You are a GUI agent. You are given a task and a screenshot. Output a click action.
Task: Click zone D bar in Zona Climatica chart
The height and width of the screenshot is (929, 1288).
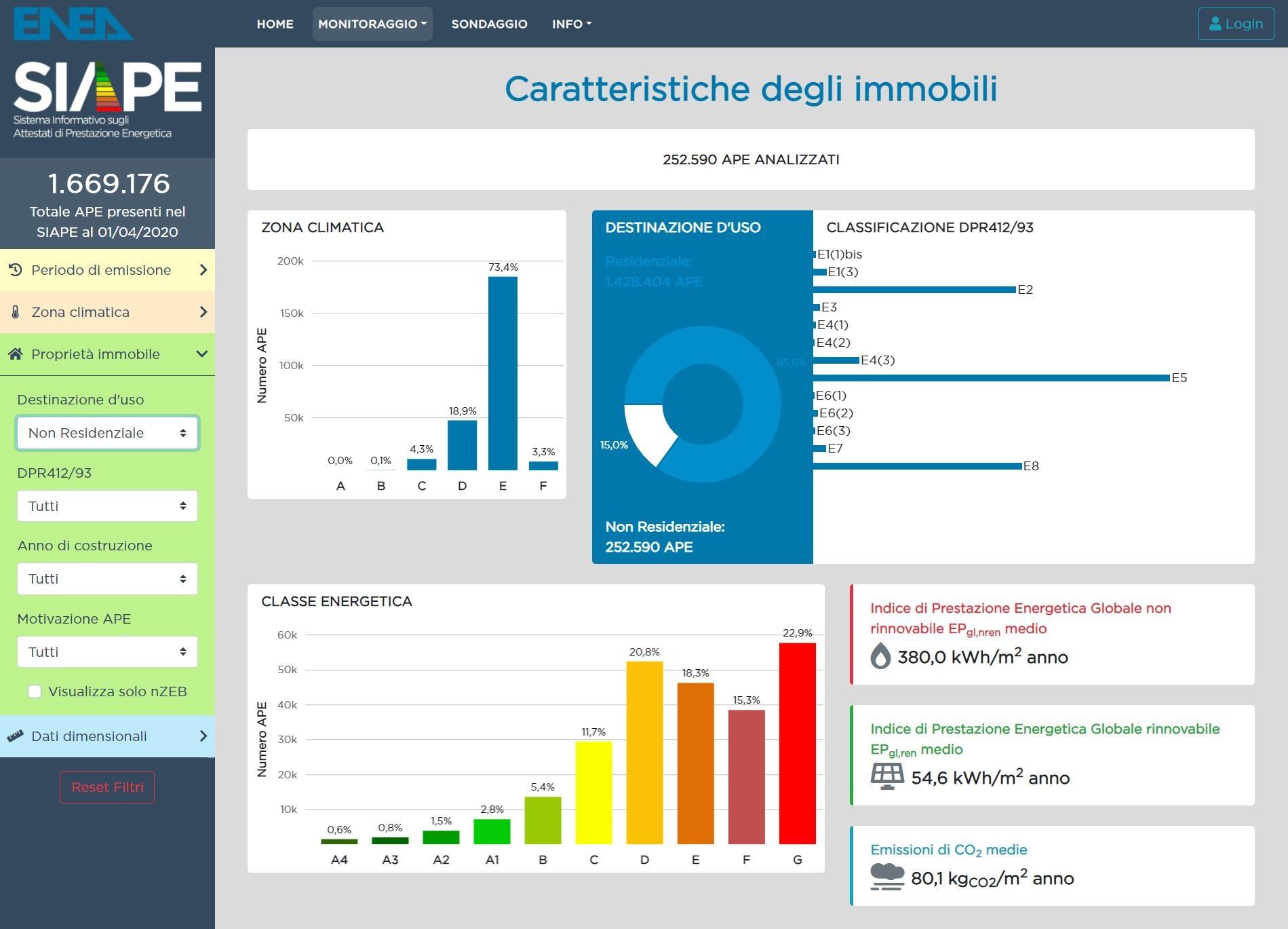tap(462, 445)
